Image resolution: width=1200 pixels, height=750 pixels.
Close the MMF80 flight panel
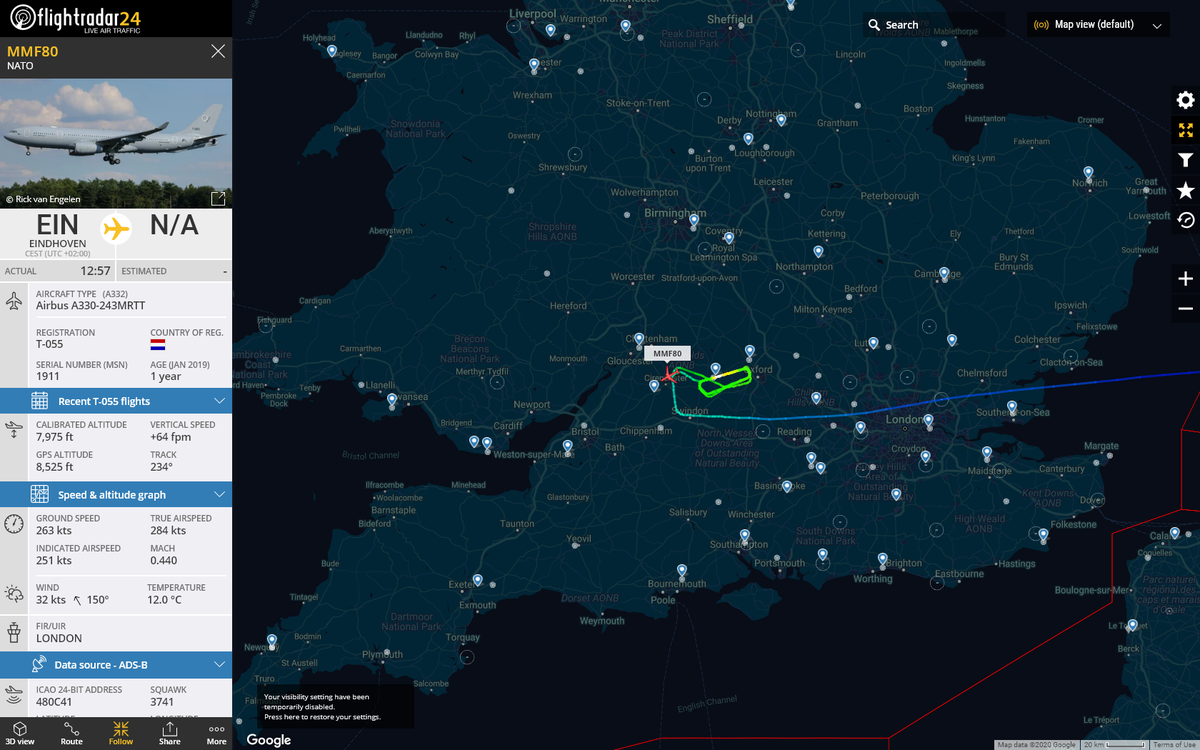[218, 52]
